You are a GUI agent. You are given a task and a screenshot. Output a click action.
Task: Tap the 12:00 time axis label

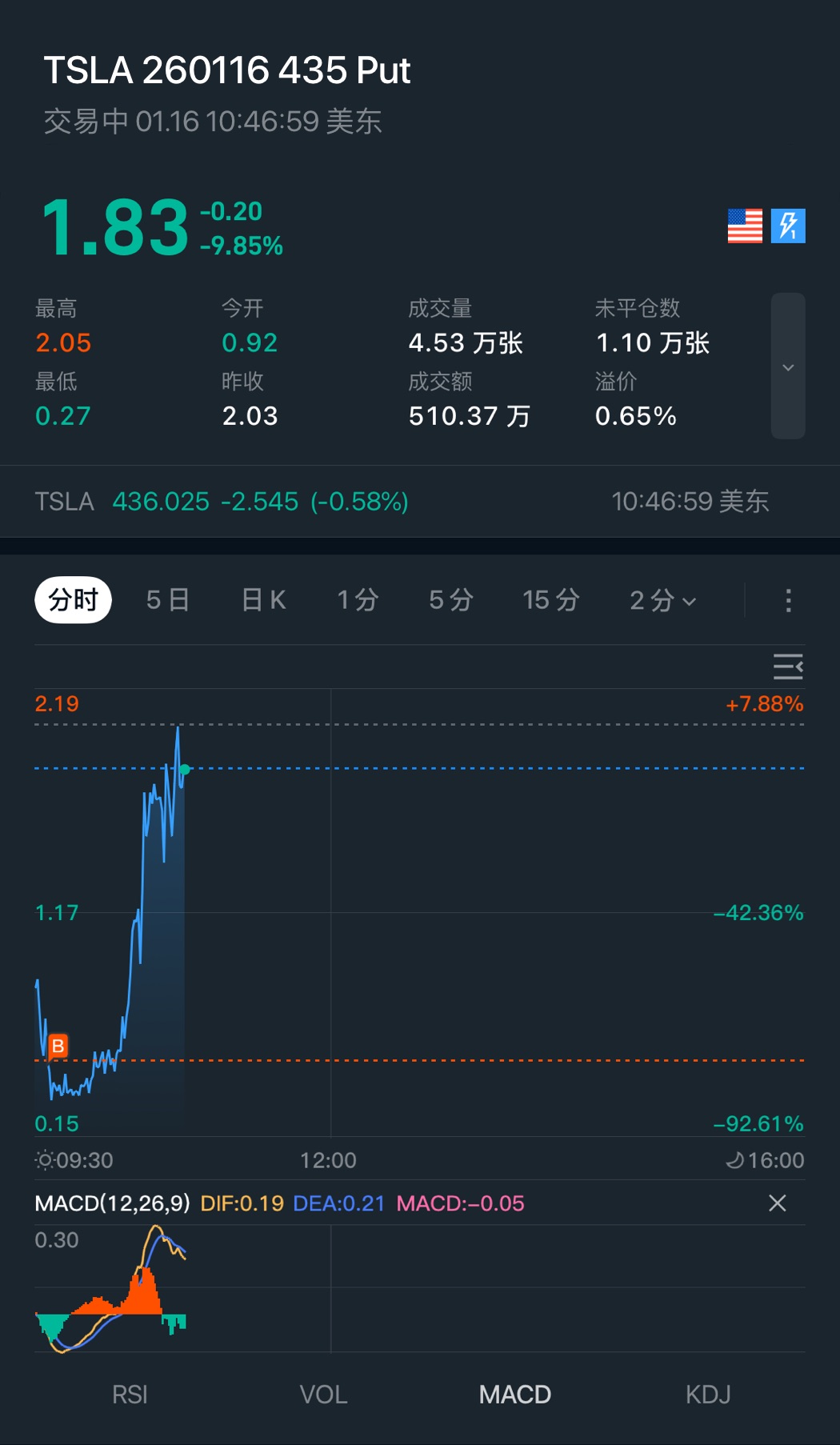click(x=328, y=1159)
